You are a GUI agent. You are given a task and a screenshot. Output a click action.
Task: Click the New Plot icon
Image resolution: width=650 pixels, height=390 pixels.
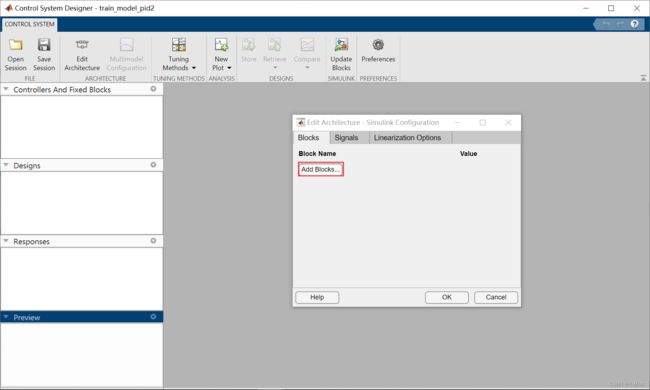pos(221,45)
